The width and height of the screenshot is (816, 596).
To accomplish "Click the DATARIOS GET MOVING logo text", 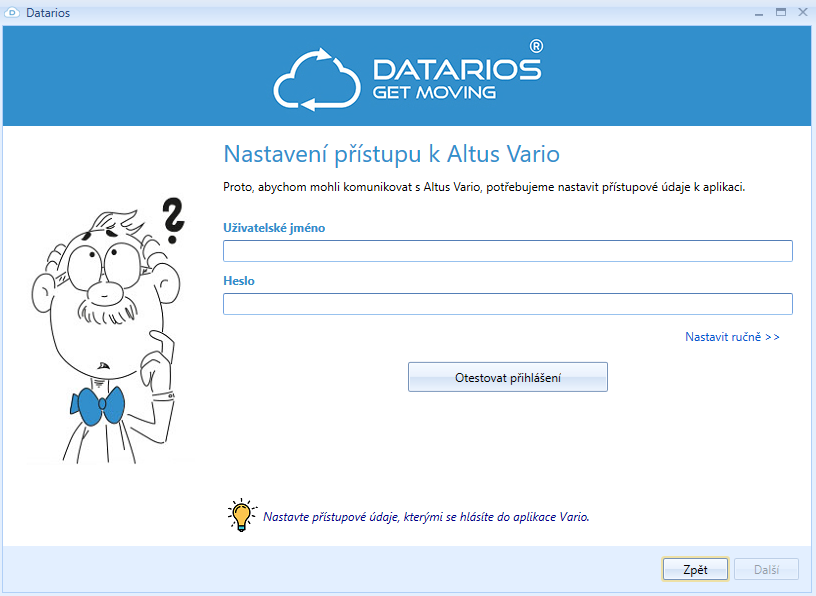I will click(456, 79).
